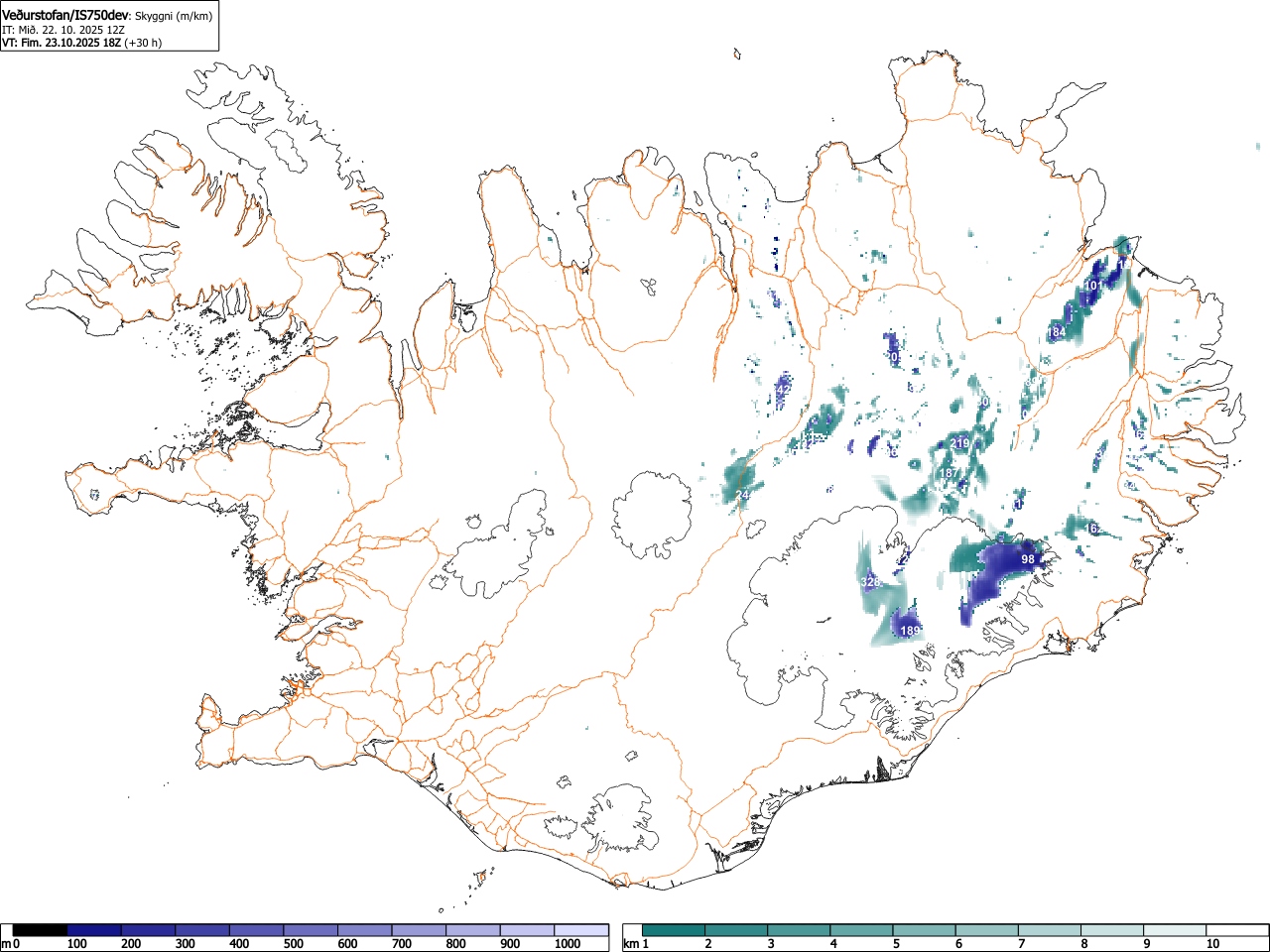Click the '10' tick on the km legend
The image size is (1270, 952).
coord(1212,944)
